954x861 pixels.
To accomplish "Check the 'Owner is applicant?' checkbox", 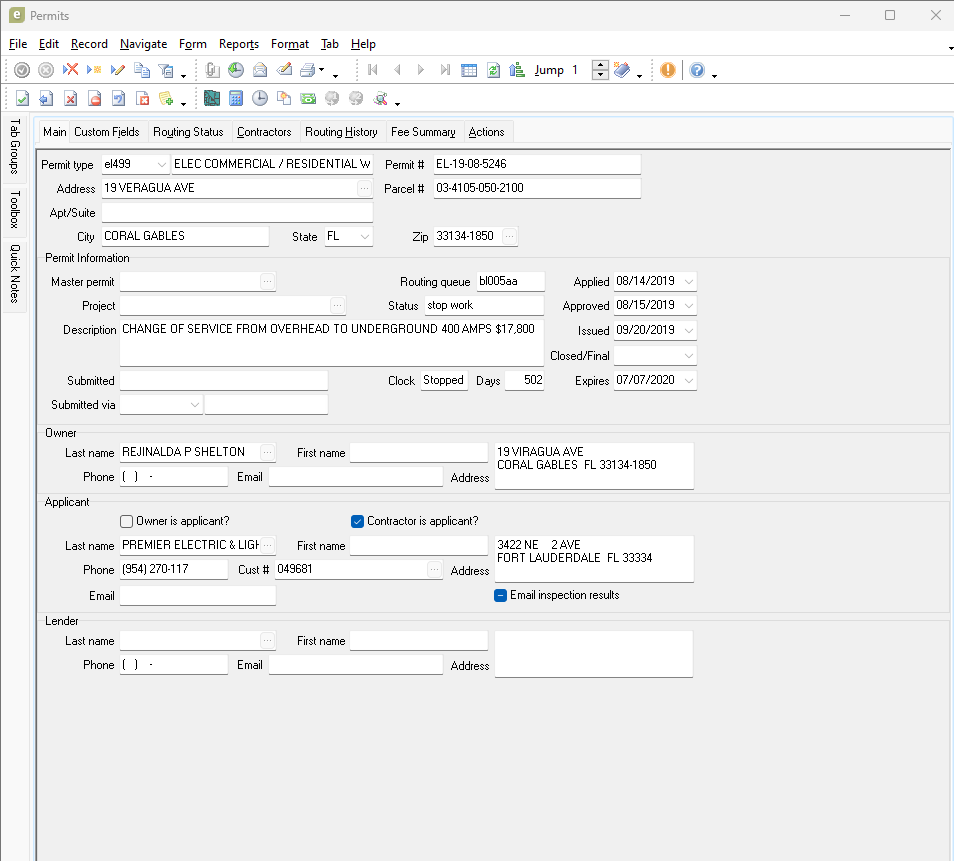I will pos(126,521).
